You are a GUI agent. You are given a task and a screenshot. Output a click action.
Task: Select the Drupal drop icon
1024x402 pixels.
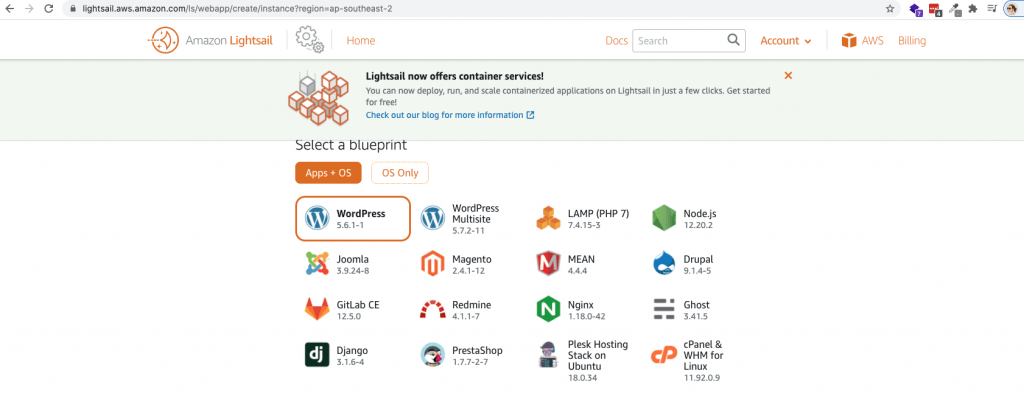[x=664, y=264]
